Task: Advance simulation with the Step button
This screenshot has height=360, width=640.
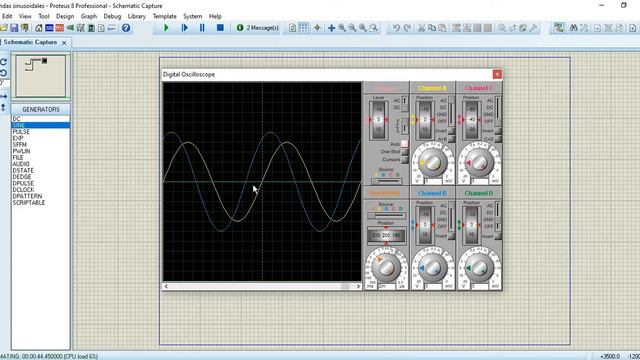Action: 184,28
